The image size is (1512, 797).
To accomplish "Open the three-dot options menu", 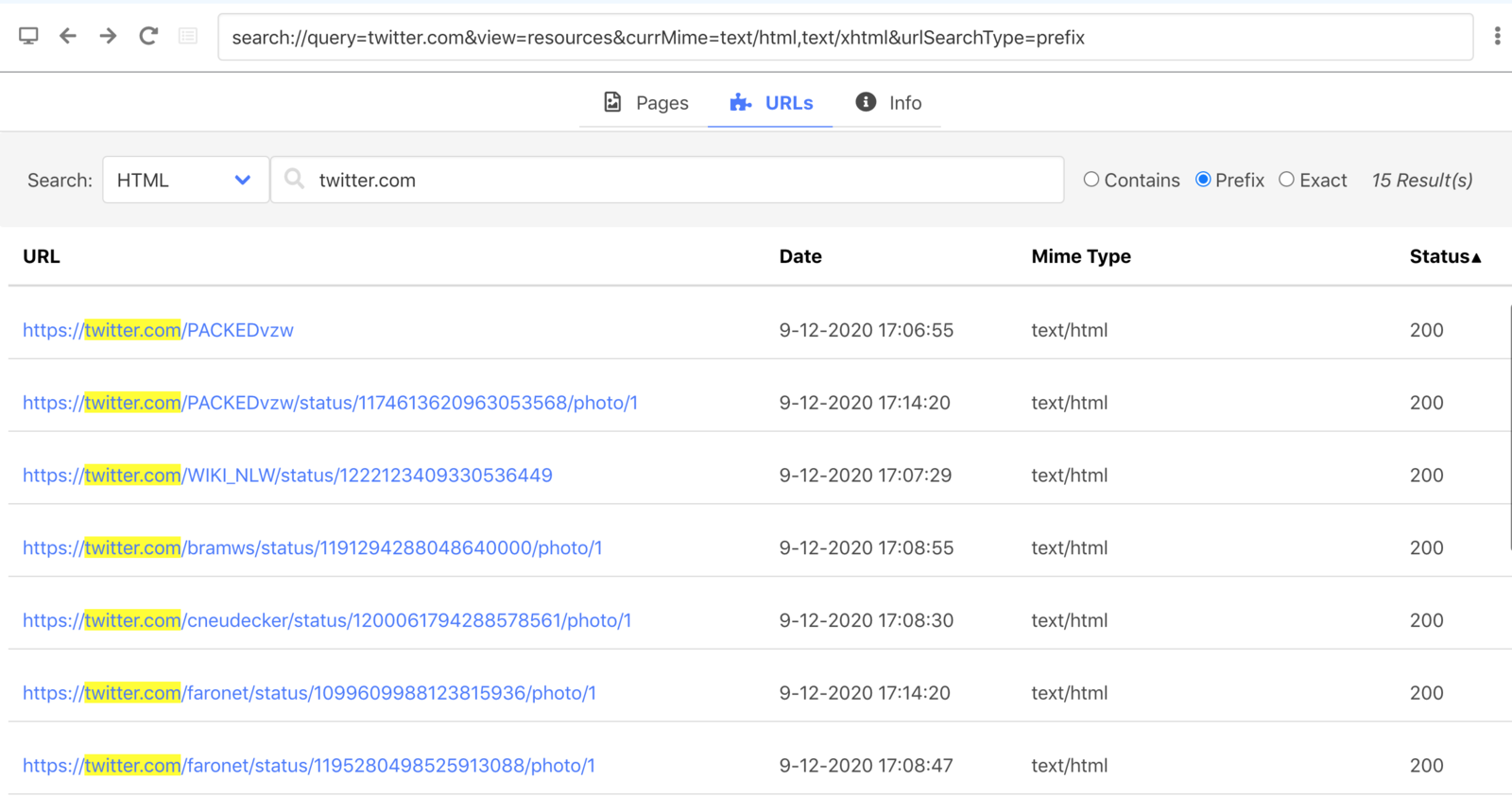I will pos(1497,36).
